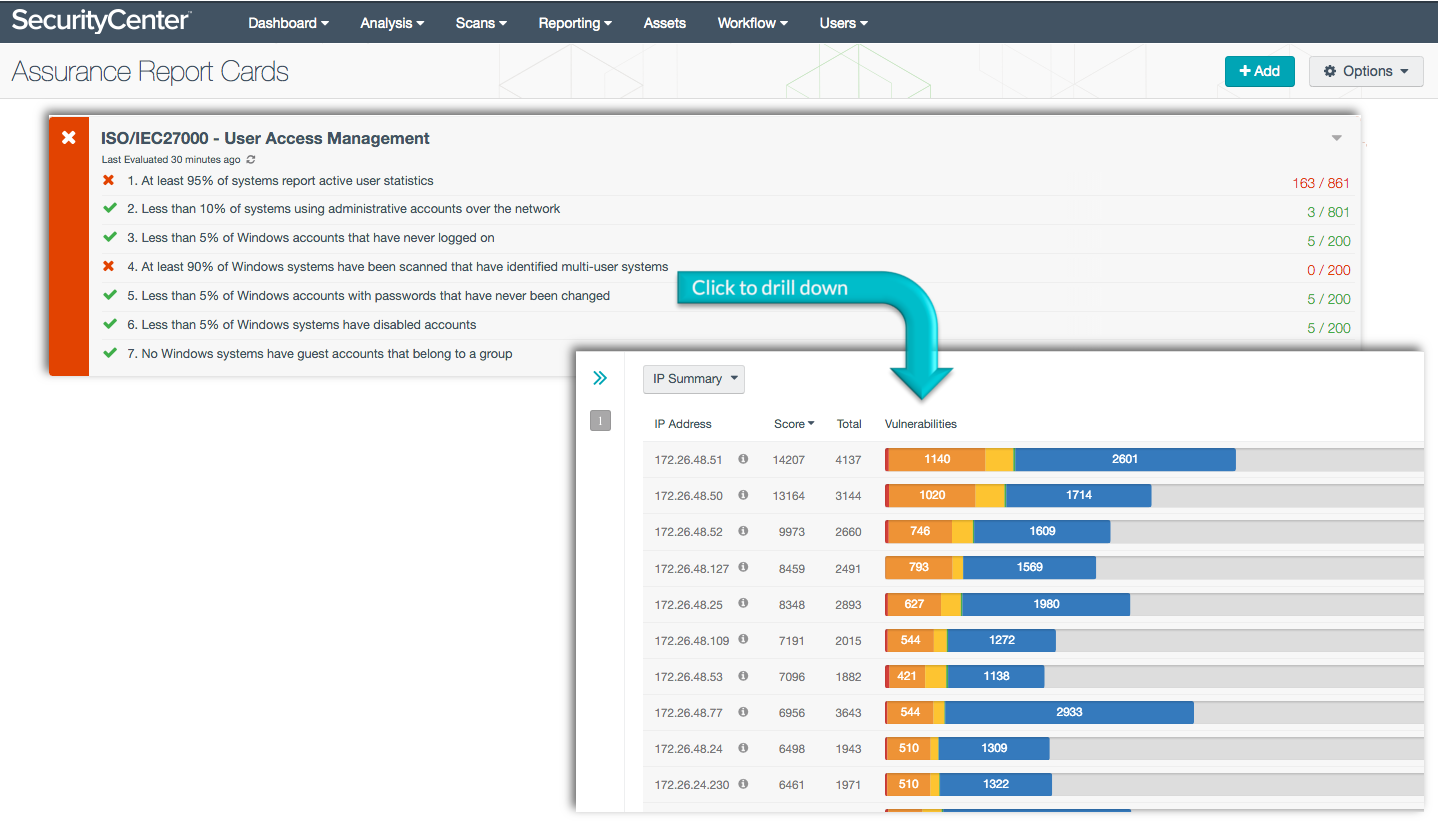Open the Workflow menu

click(753, 23)
